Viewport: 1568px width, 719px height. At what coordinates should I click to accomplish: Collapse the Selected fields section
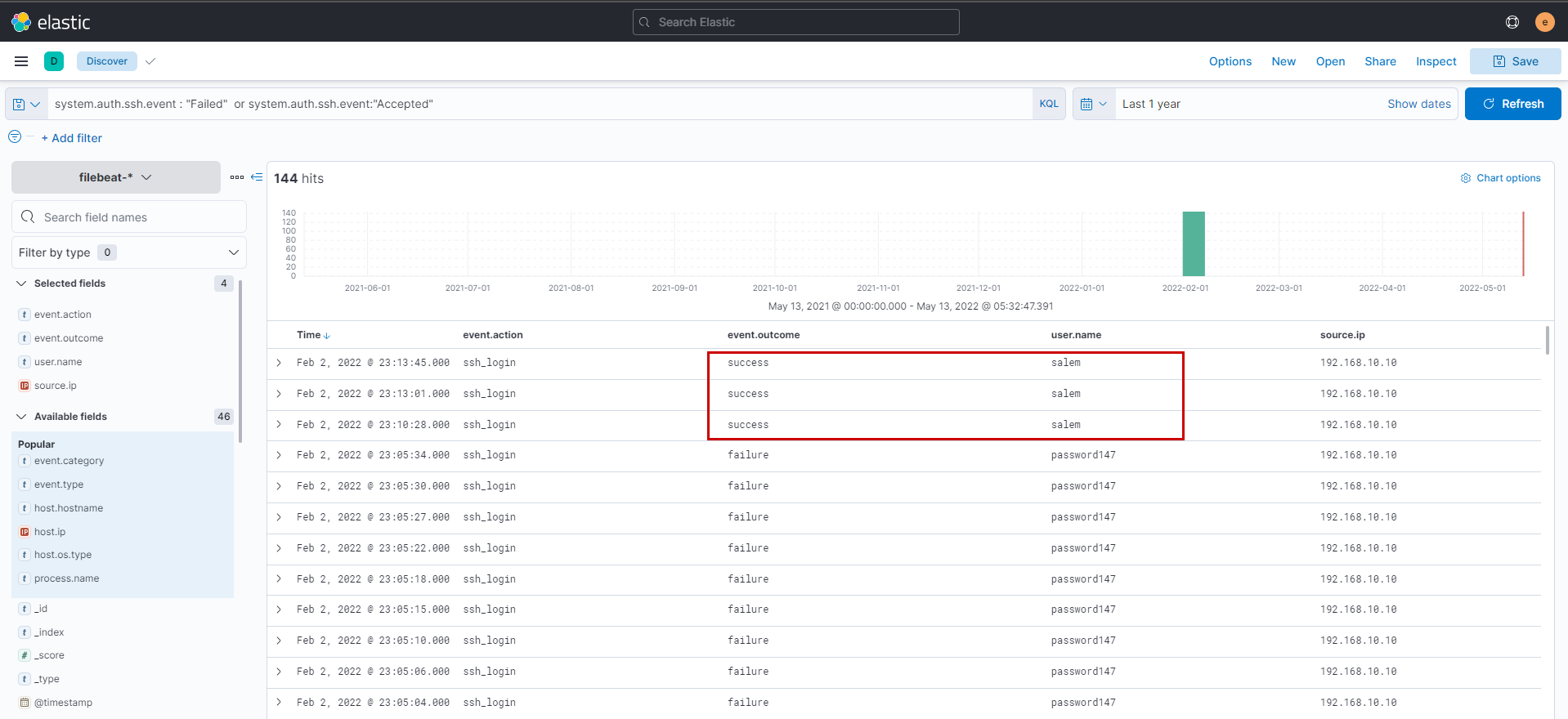coord(21,284)
